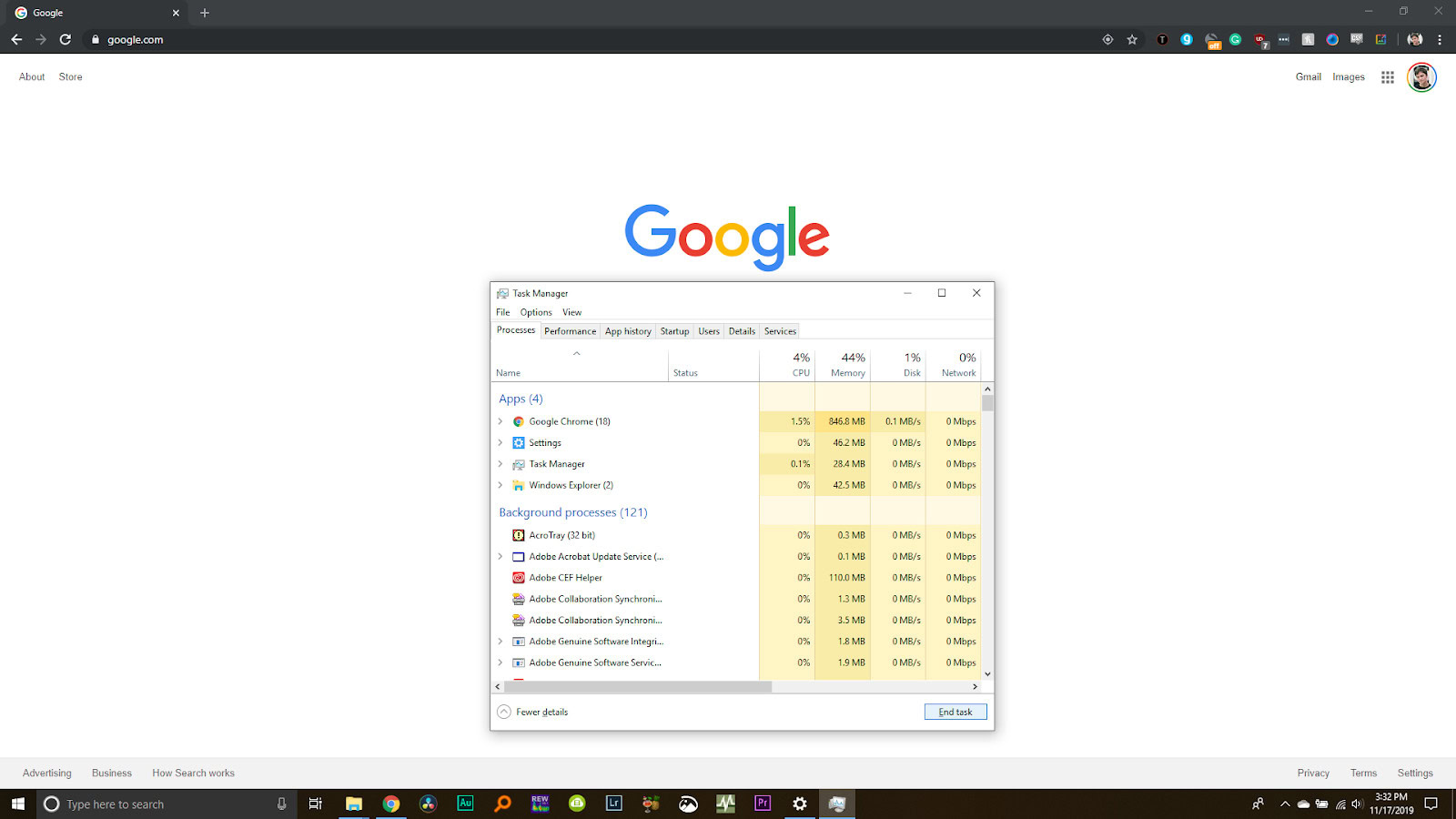Collapse Task Manager with Fewer details
This screenshot has width=1456, height=819.
pos(532,712)
